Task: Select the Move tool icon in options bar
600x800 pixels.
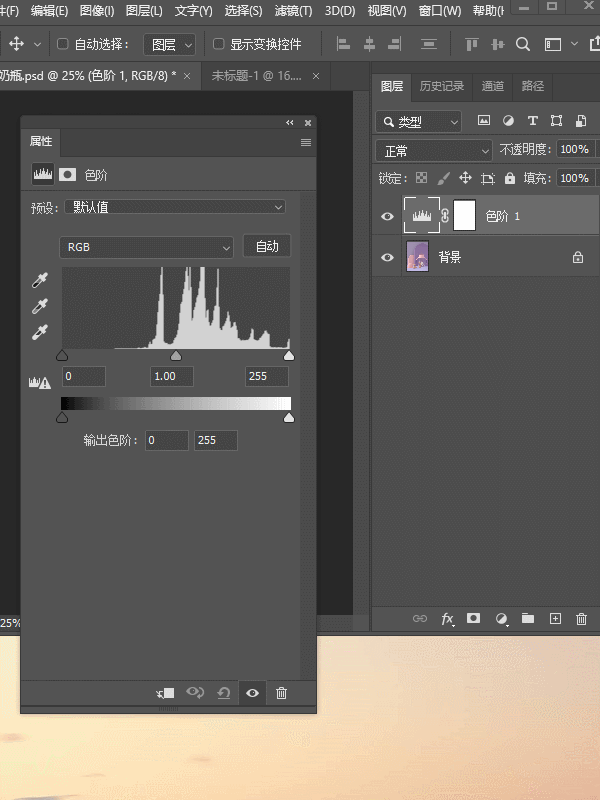Action: click(x=16, y=44)
